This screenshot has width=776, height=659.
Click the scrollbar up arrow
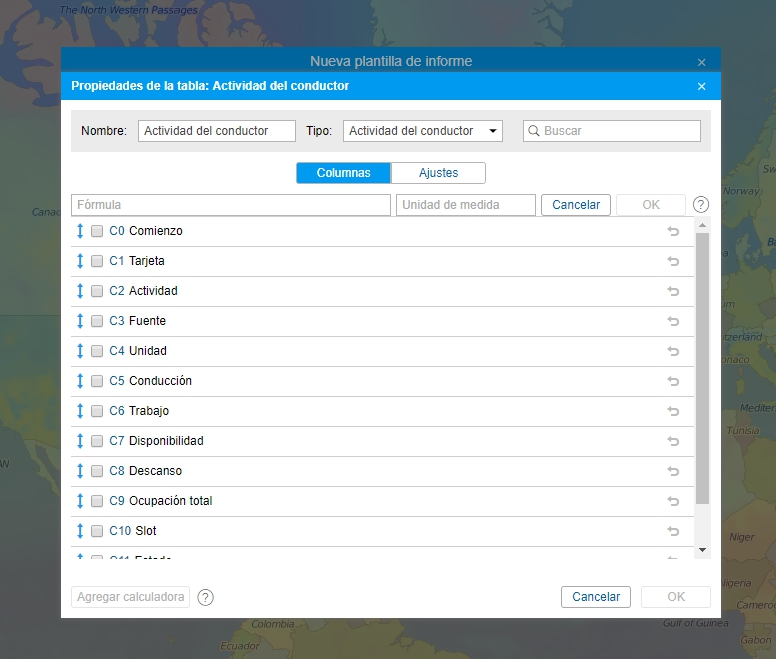coord(702,226)
